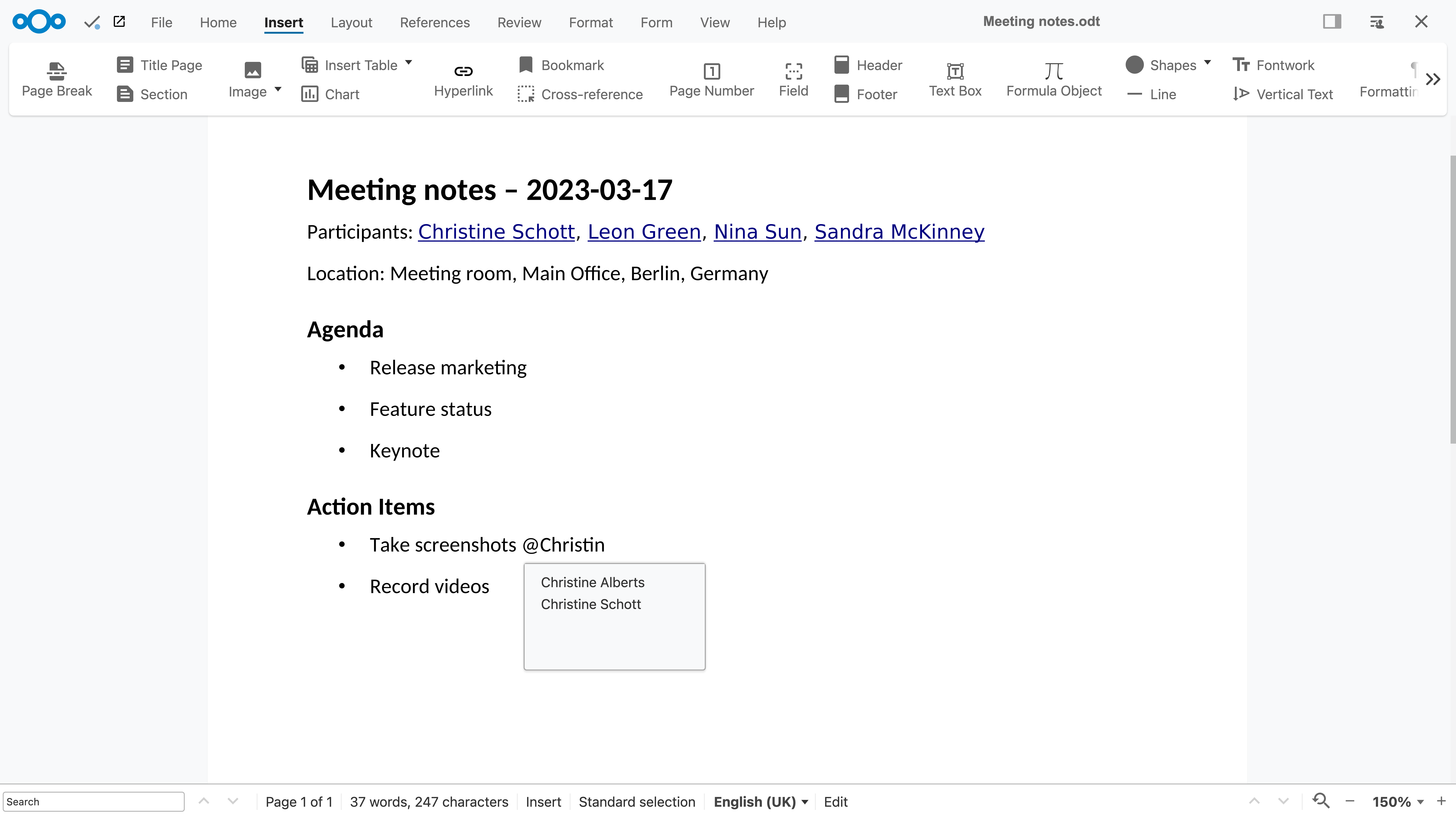This screenshot has height=819, width=1456.
Task: Click the word count status entry
Action: click(x=429, y=801)
